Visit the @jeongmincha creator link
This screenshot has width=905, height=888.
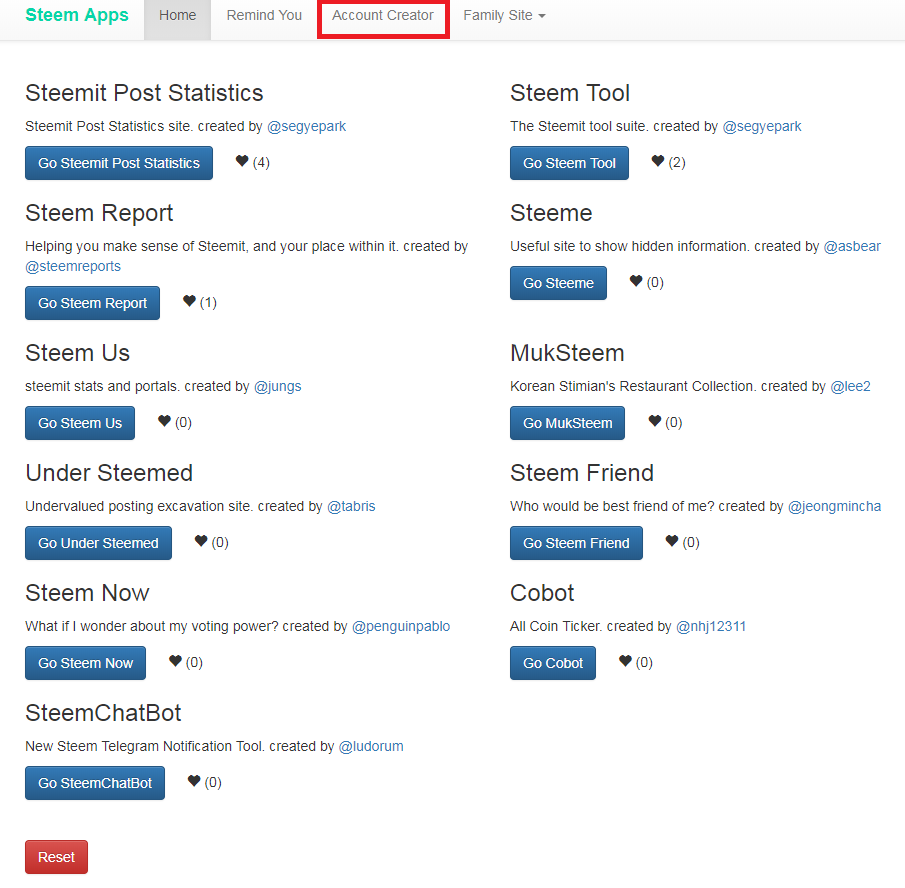point(834,506)
